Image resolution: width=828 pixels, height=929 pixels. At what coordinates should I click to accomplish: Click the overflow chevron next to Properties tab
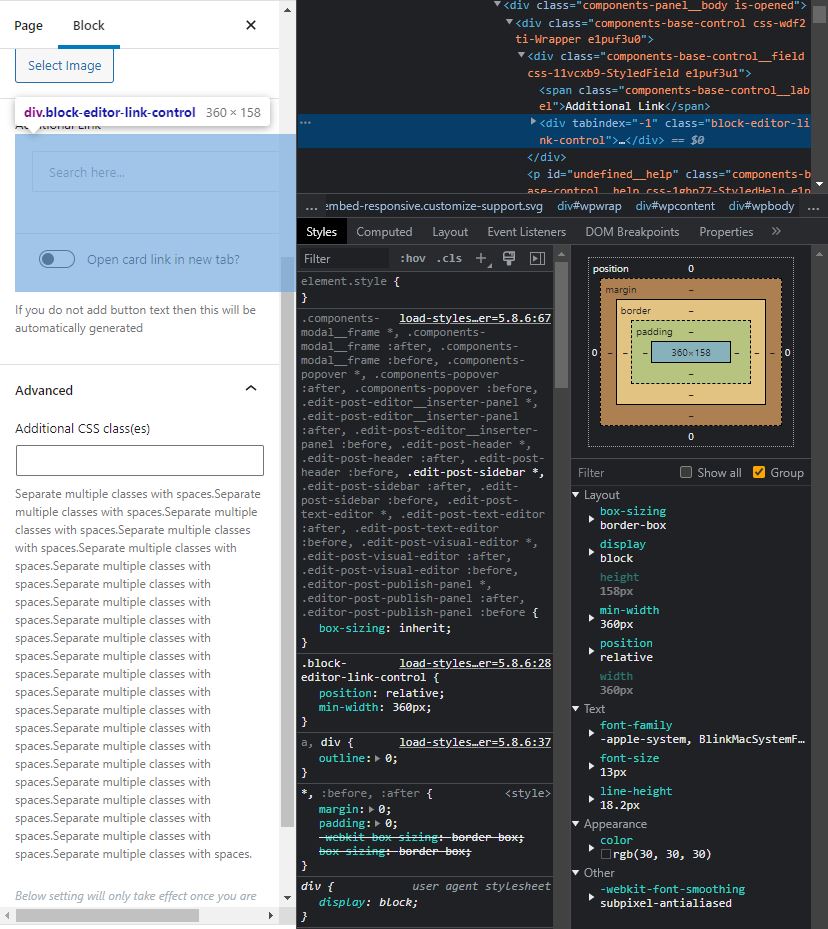(x=778, y=231)
